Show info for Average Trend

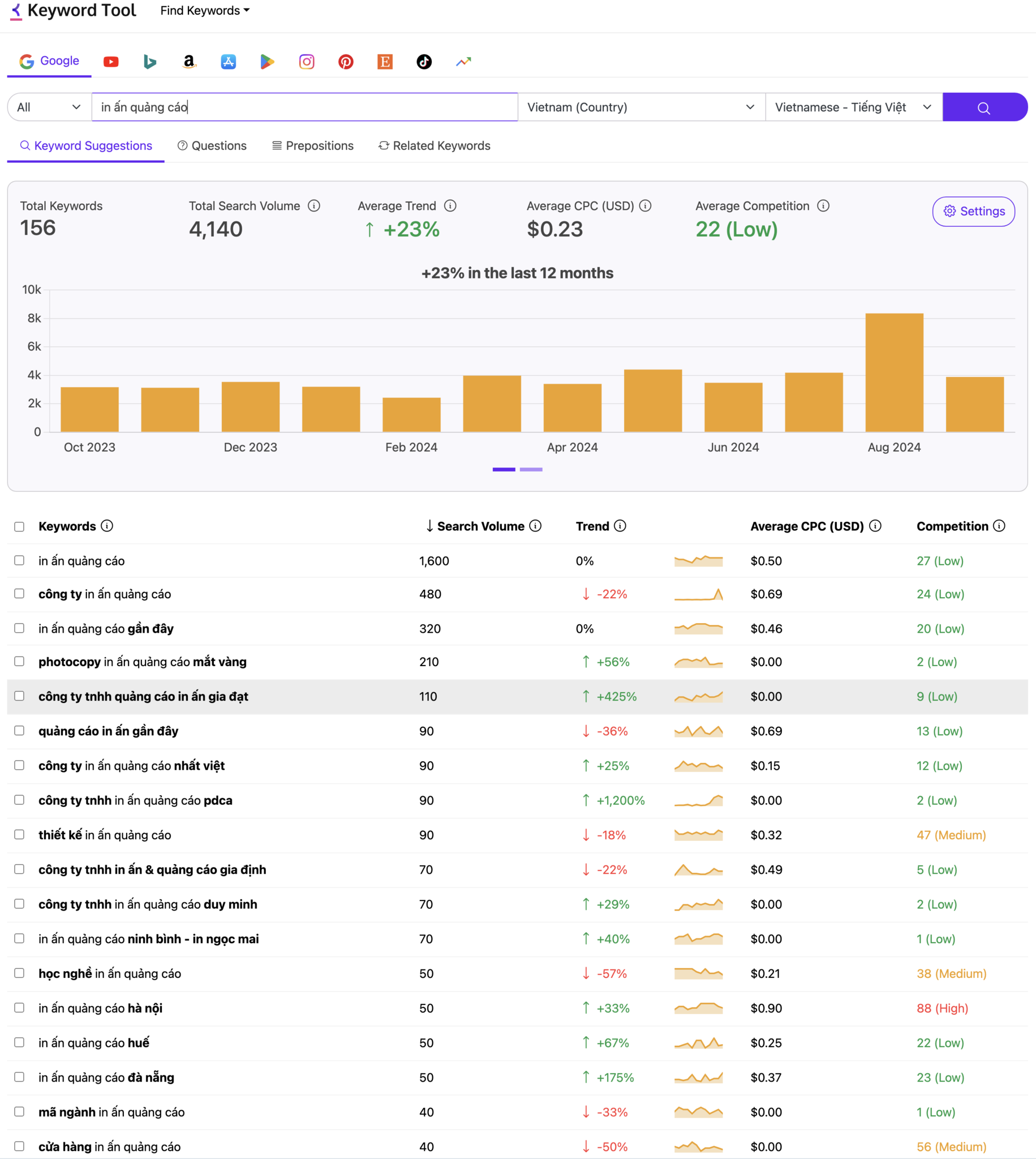point(450,205)
